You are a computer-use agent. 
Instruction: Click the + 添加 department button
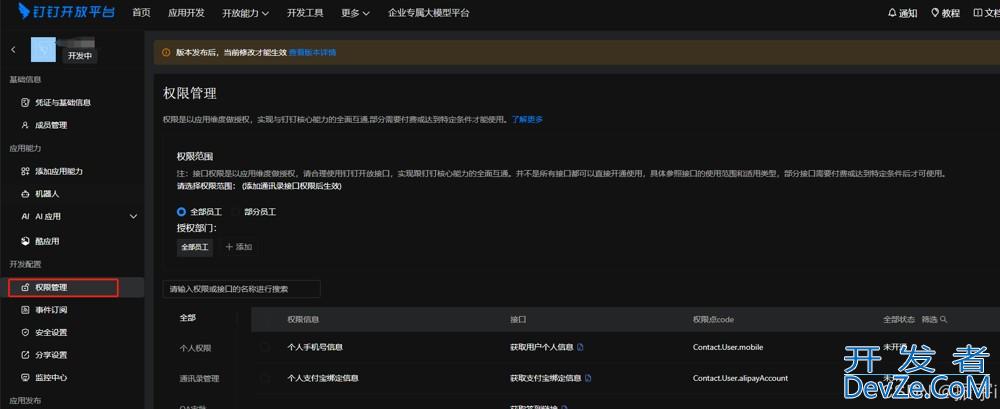point(239,246)
